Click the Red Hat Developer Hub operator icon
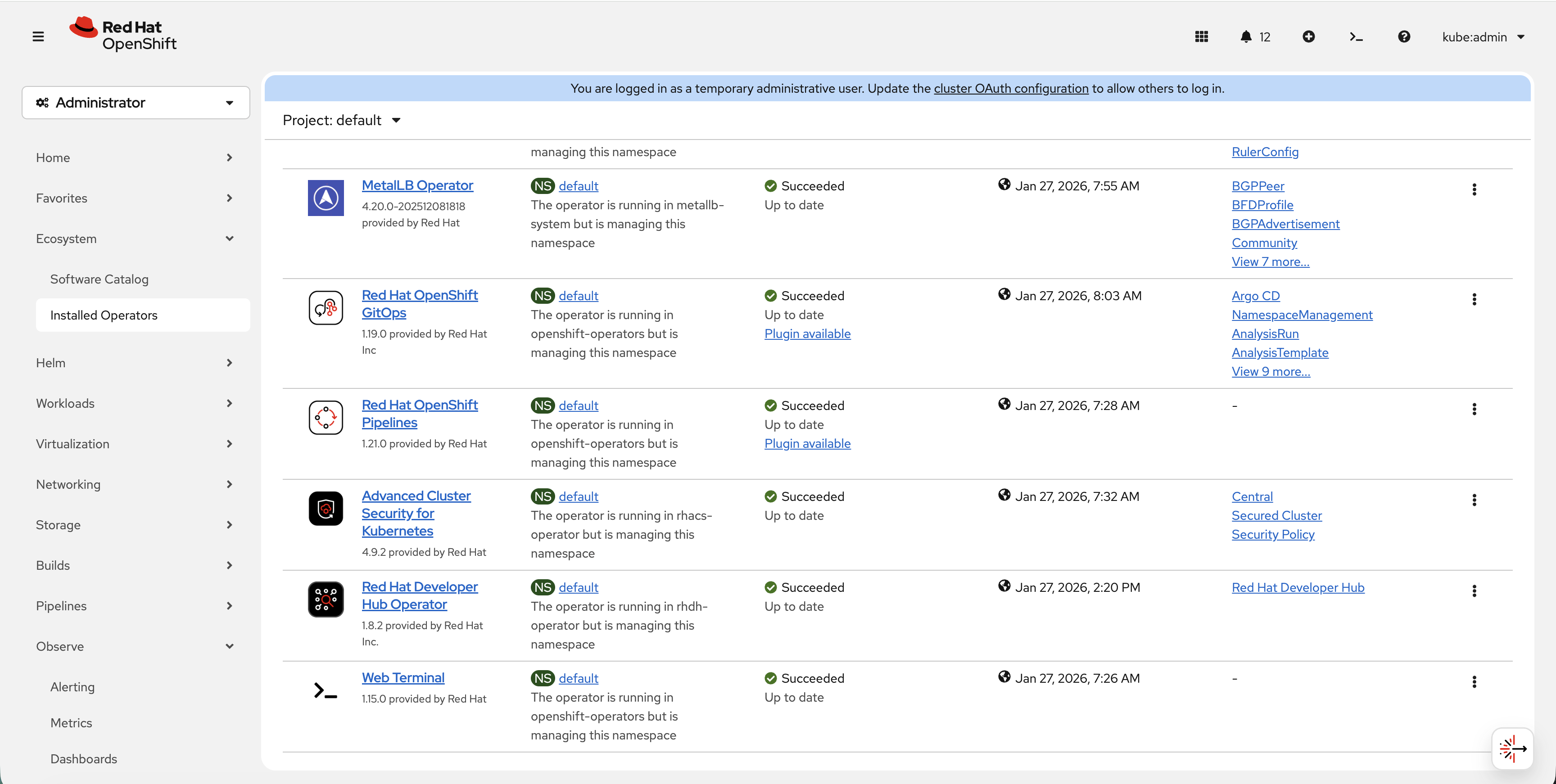Image resolution: width=1556 pixels, height=784 pixels. (x=326, y=599)
